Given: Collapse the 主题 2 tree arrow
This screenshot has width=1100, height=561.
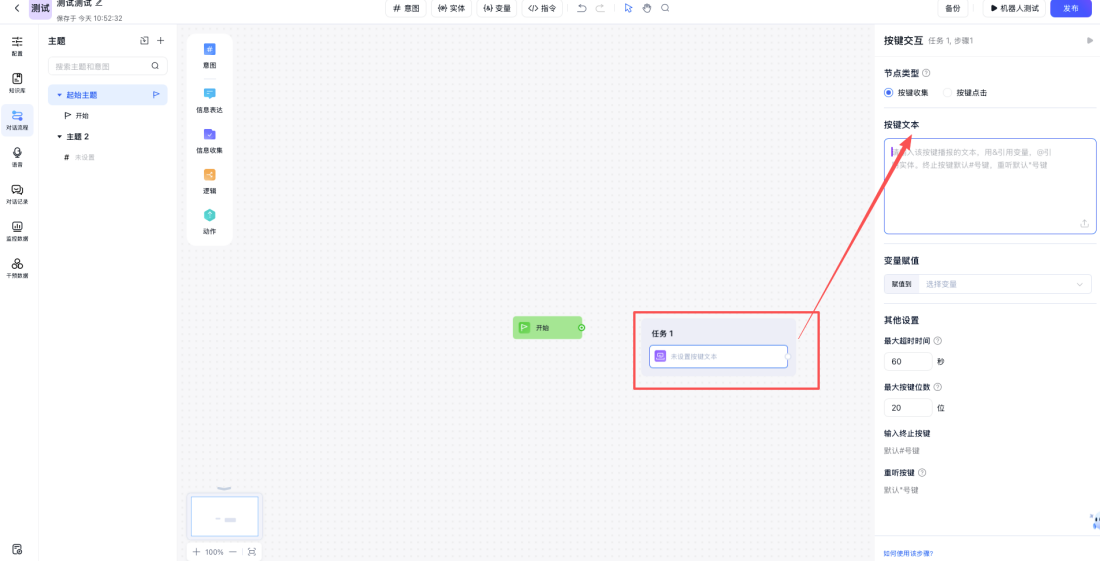Looking at the screenshot, I should 59,137.
